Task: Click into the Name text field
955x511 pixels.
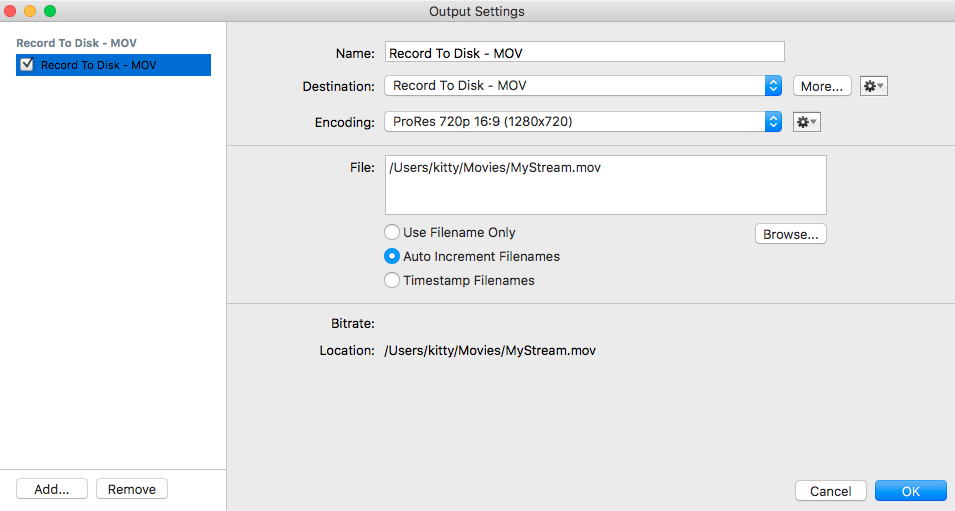Action: click(x=585, y=52)
